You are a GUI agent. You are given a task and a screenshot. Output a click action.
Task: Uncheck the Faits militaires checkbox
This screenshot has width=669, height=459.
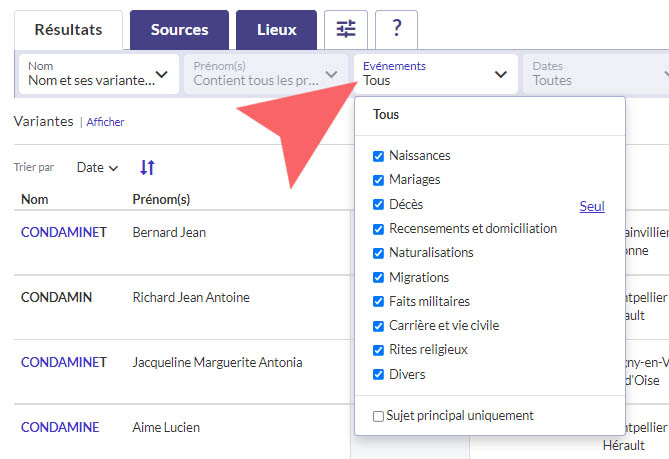point(378,302)
